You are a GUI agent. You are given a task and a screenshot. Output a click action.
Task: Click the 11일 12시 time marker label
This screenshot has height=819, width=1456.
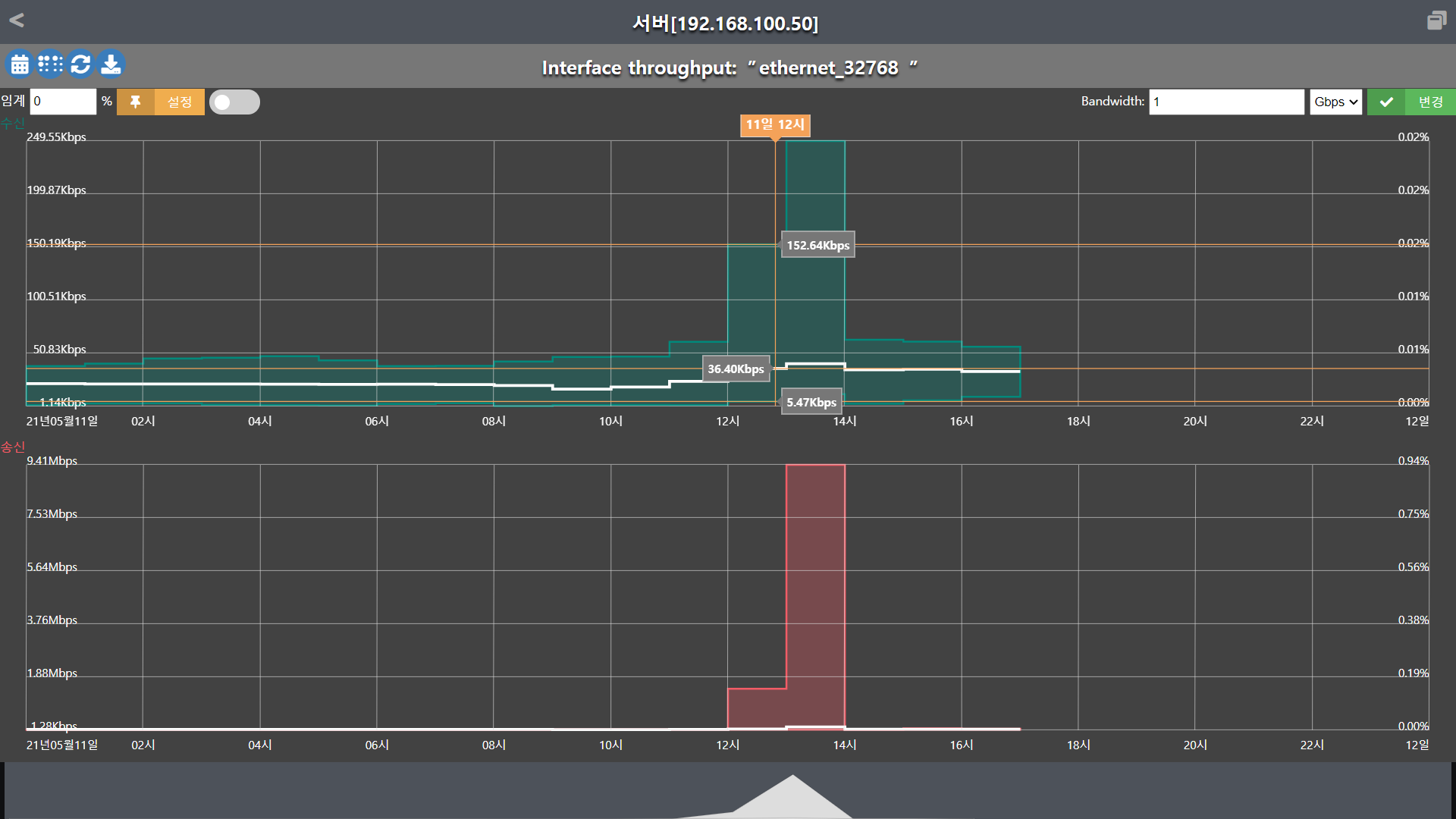point(775,125)
